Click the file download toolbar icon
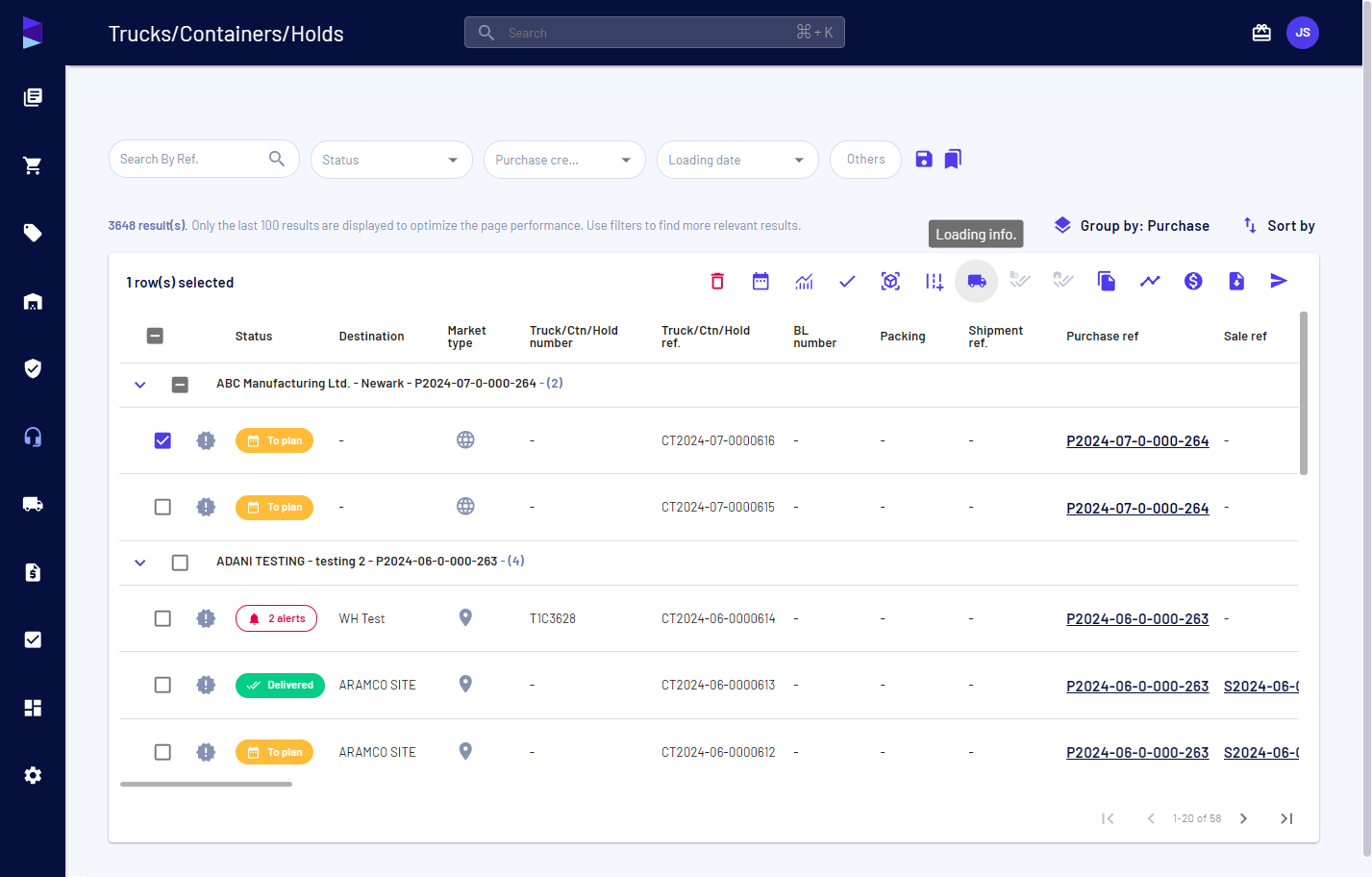 [x=1236, y=281]
